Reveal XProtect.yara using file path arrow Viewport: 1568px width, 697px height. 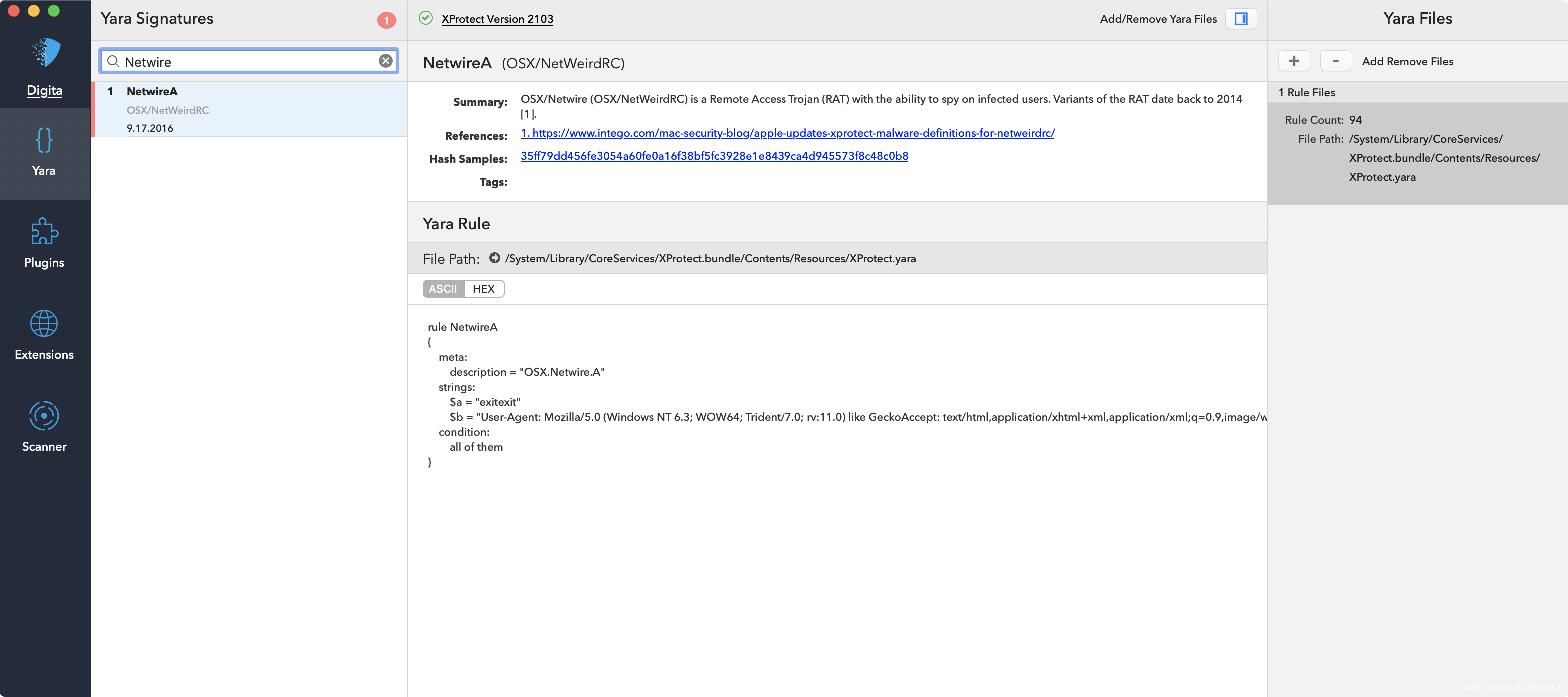point(494,258)
